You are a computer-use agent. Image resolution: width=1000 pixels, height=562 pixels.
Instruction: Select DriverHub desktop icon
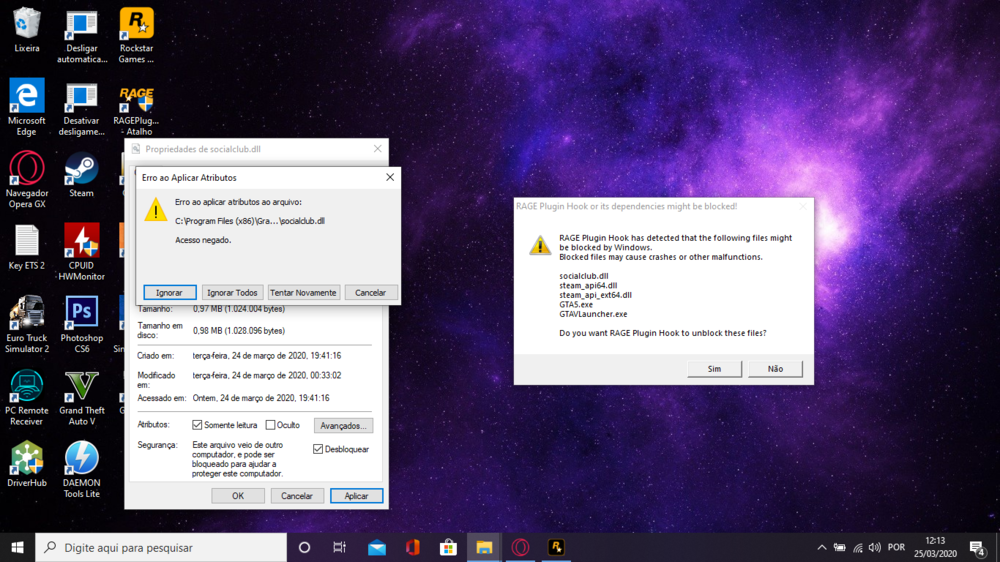point(27,464)
